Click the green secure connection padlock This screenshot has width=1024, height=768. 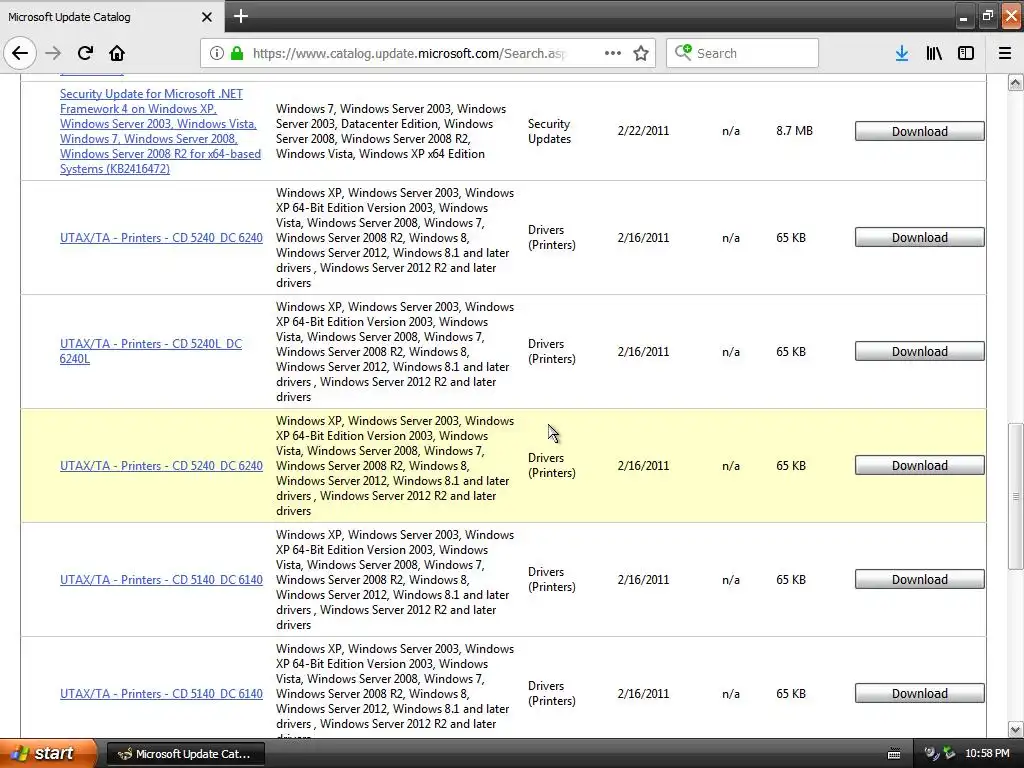click(237, 53)
